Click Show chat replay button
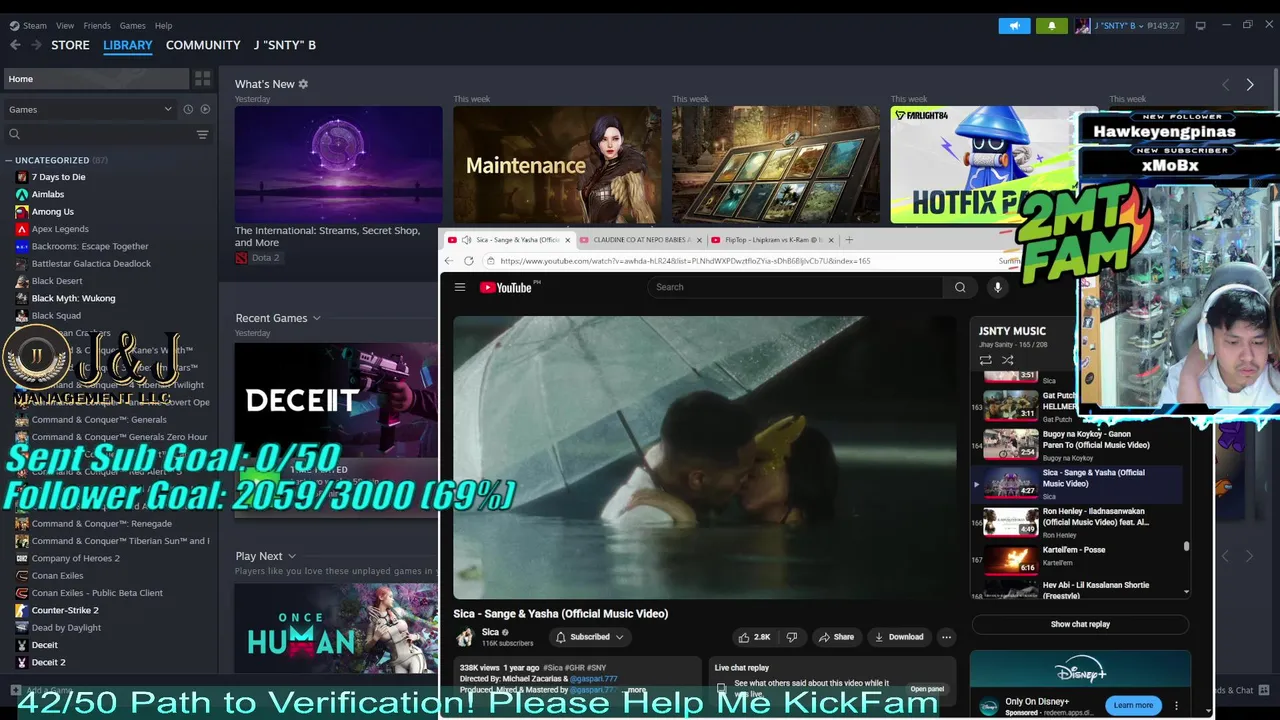This screenshot has width=1280, height=720. tap(1080, 624)
